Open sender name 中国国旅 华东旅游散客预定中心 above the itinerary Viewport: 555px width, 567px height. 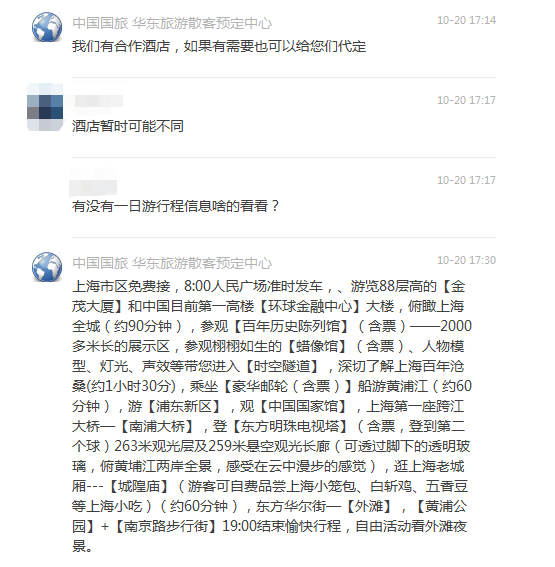[x=172, y=263]
